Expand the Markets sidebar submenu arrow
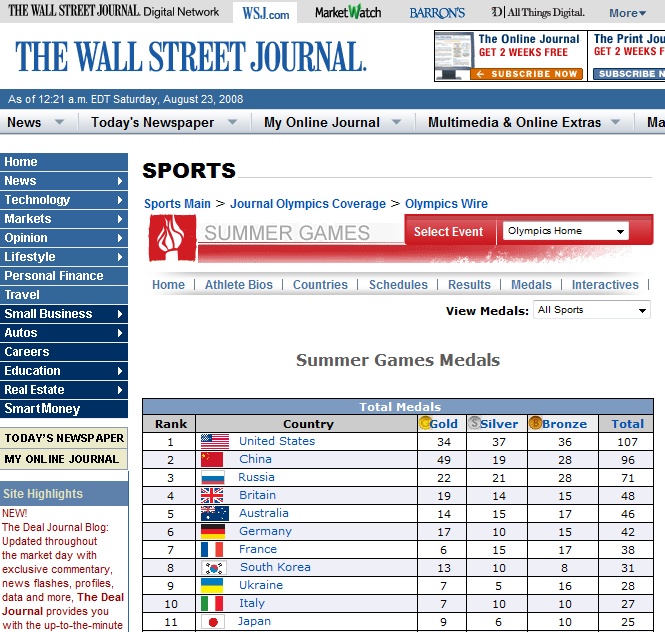The width and height of the screenshot is (665, 632). (120, 219)
